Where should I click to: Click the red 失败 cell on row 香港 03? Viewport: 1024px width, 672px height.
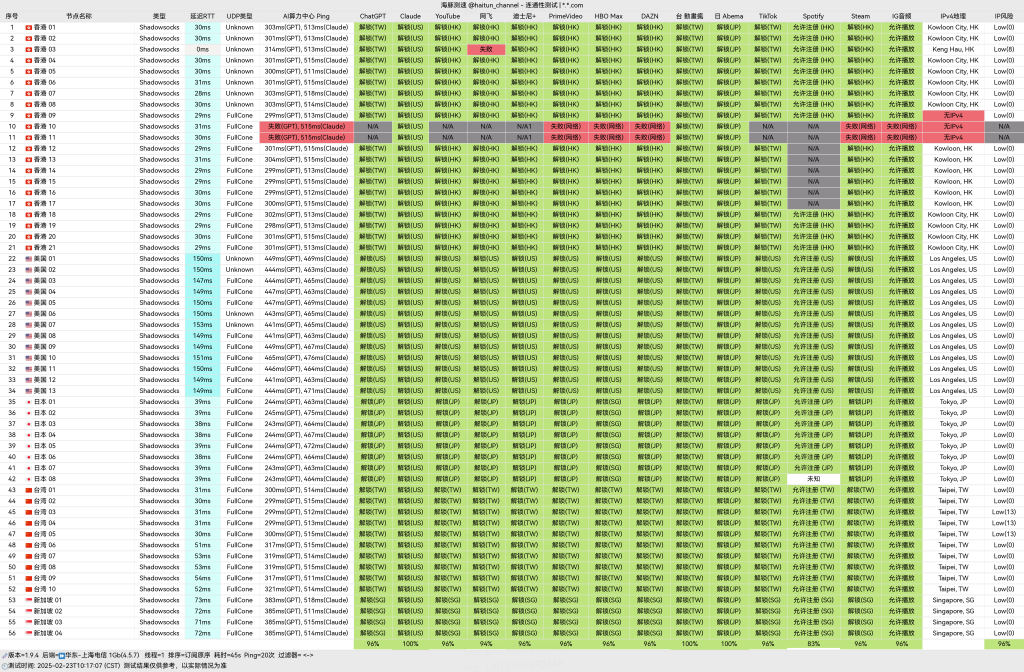(x=486, y=50)
